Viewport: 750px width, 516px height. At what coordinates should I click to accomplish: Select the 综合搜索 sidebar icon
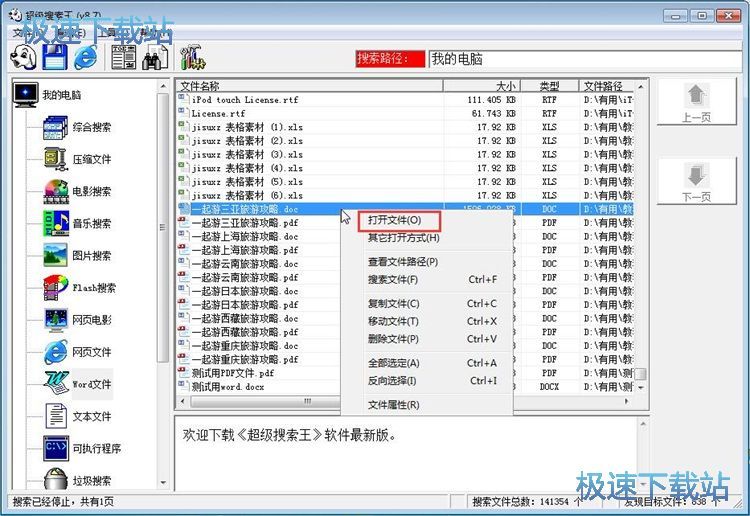55,127
